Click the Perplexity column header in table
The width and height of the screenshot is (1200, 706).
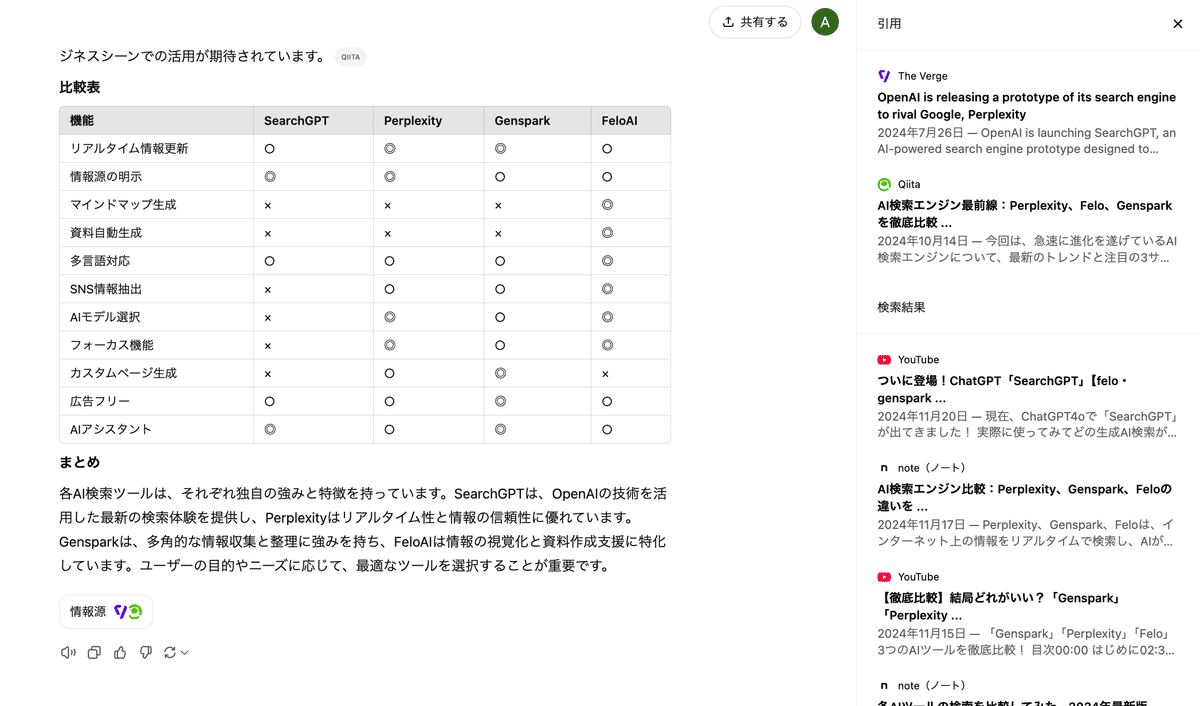pyautogui.click(x=413, y=121)
